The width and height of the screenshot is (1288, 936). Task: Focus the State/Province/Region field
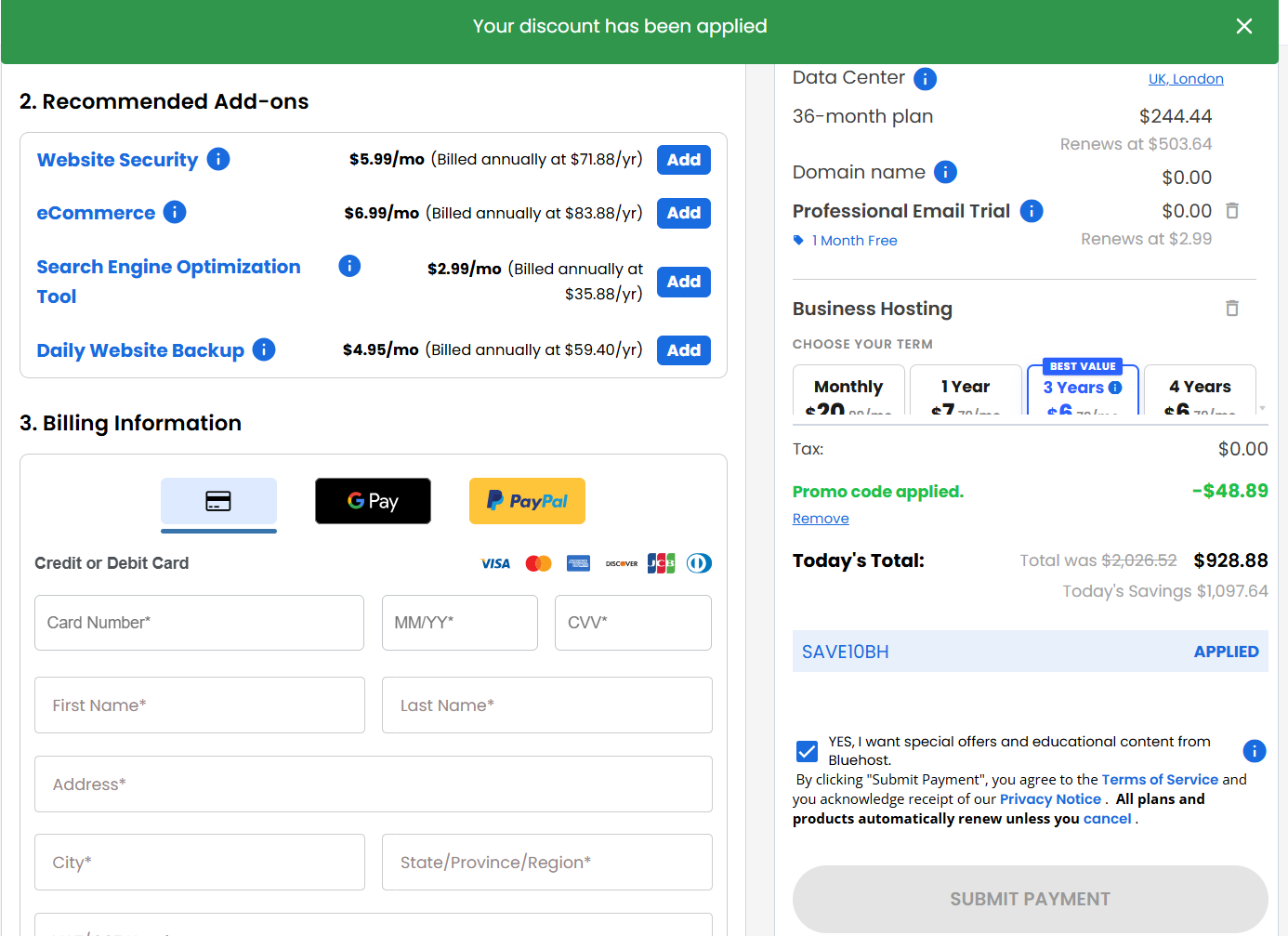coord(547,863)
